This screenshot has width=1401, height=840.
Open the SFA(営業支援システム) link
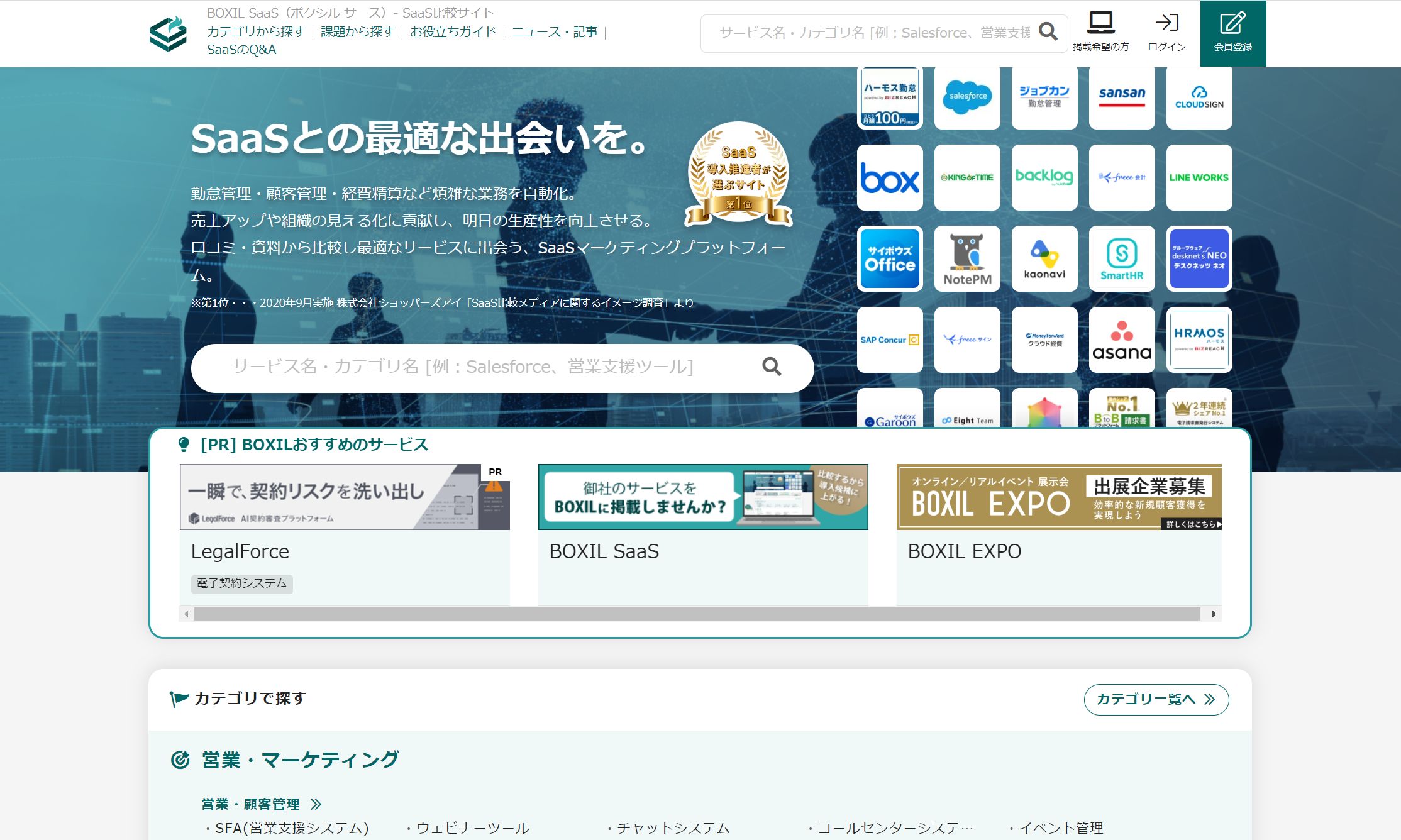292,828
